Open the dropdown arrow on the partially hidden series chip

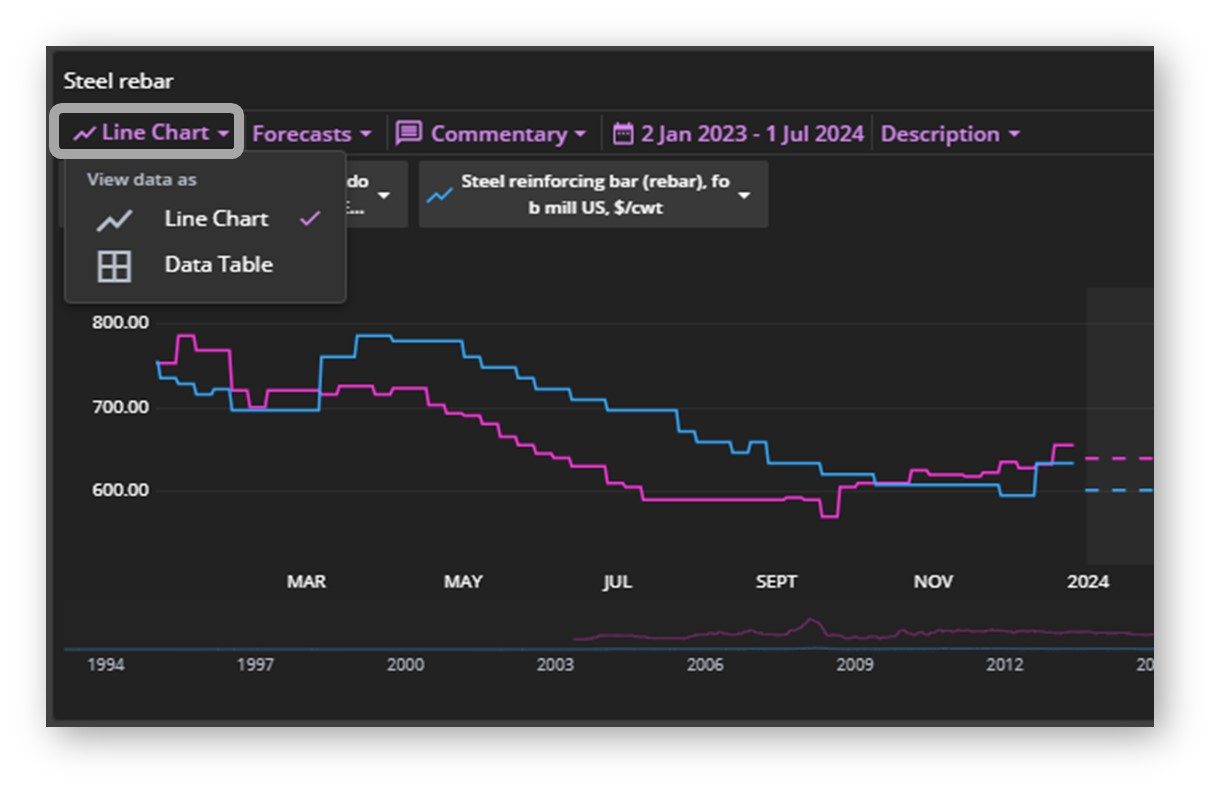(x=383, y=195)
